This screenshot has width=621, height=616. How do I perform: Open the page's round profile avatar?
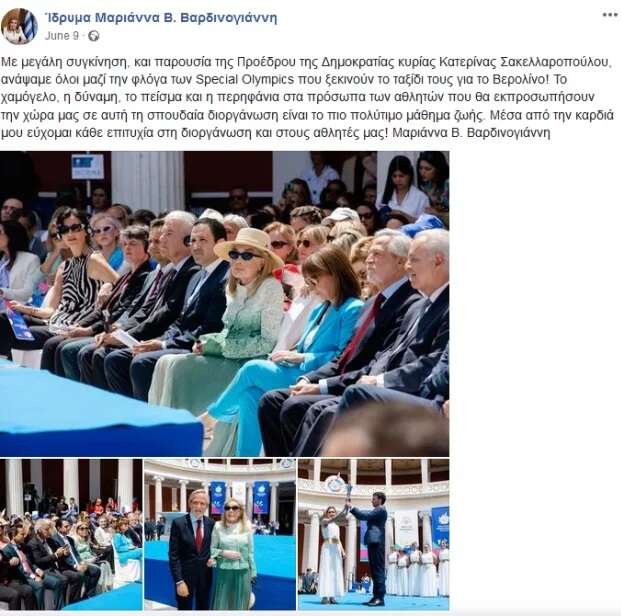point(19,27)
